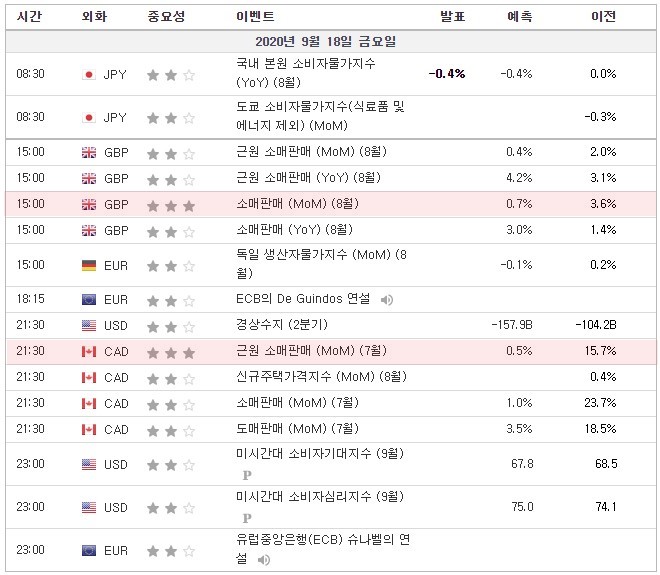The height and width of the screenshot is (575, 660).
Task: Click the German flag in 독일 생산자물가지수 row
Action: pos(89,266)
